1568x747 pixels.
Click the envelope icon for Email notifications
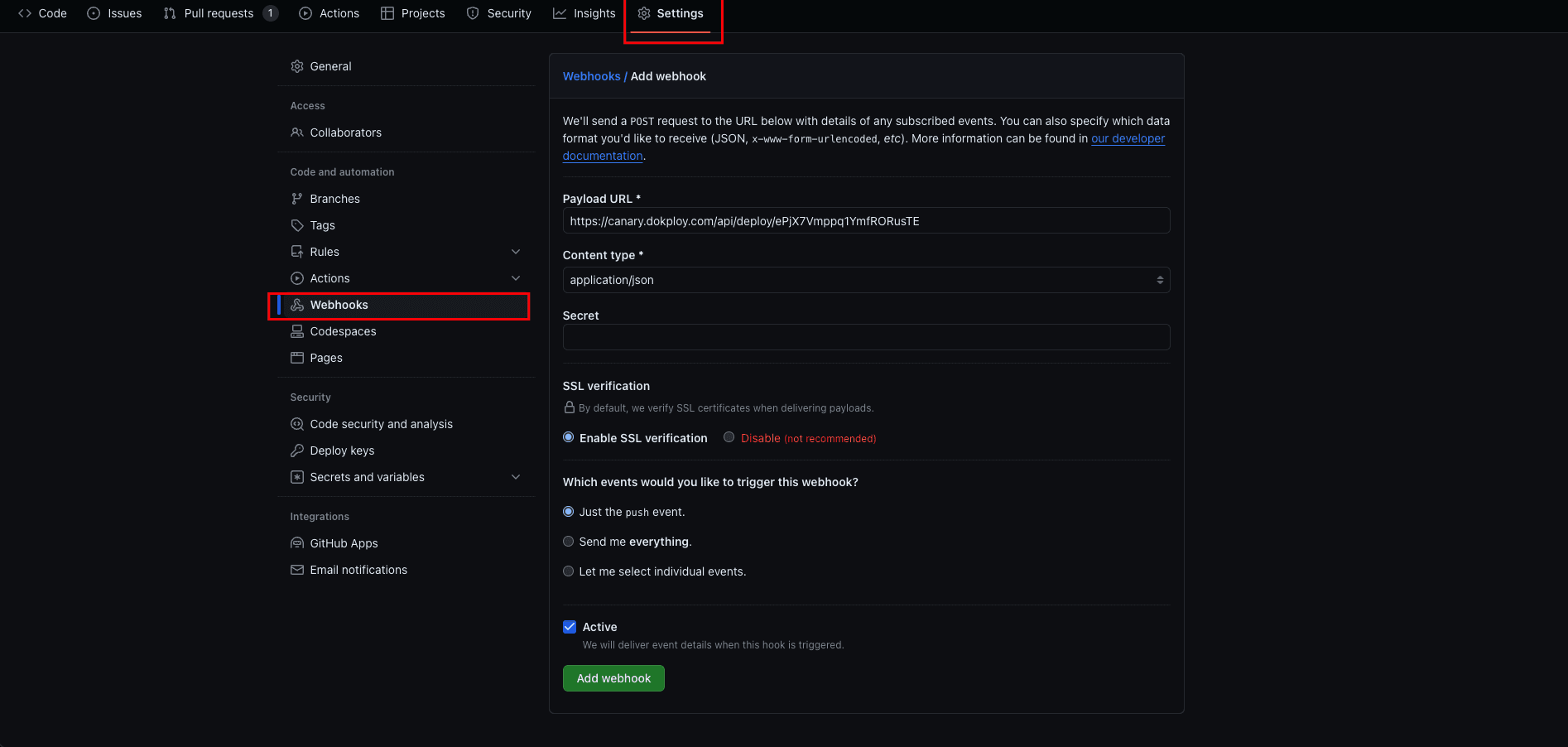pos(297,570)
